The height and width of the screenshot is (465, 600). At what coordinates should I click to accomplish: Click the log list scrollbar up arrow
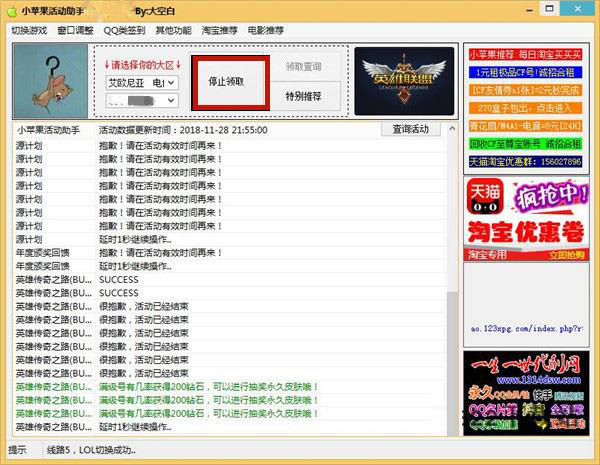[x=452, y=129]
